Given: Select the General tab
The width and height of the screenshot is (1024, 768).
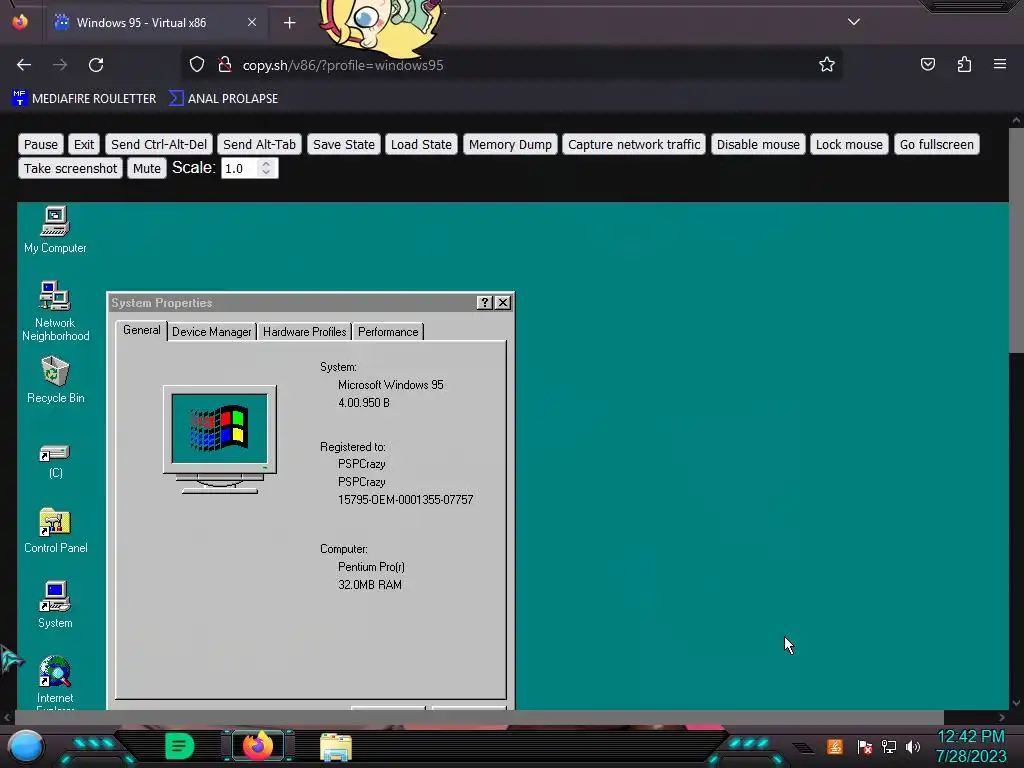Looking at the screenshot, I should [x=142, y=330].
